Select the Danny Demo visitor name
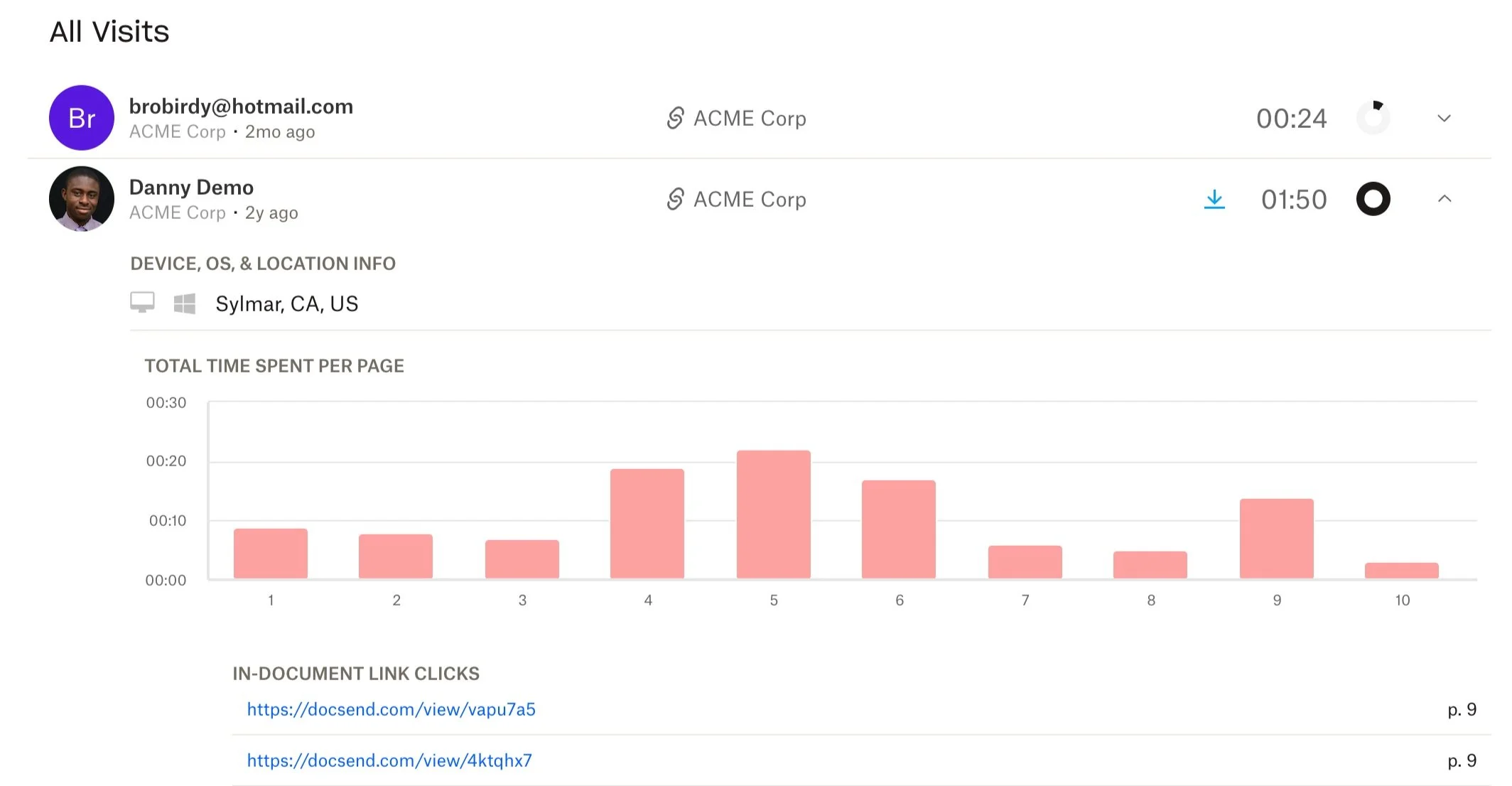This screenshot has height=786, width=1512. [x=191, y=188]
